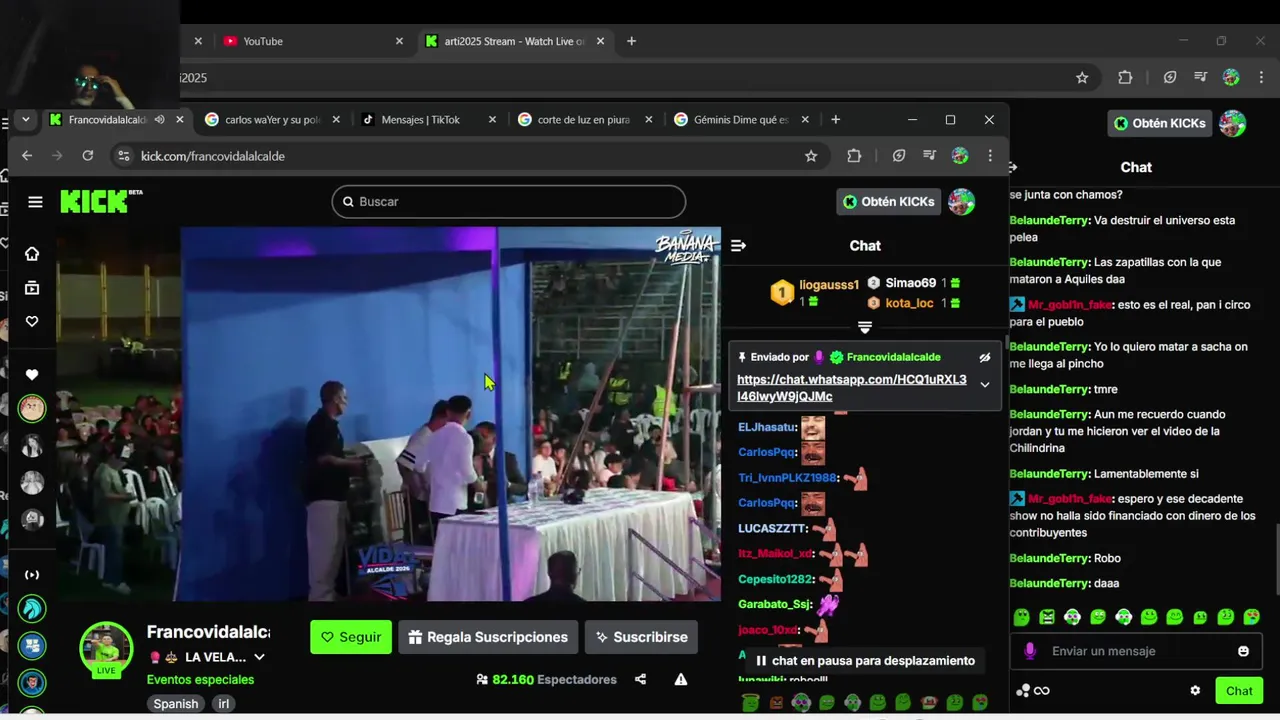Open chat settings gear in back window
The height and width of the screenshot is (720, 1280).
(1195, 691)
